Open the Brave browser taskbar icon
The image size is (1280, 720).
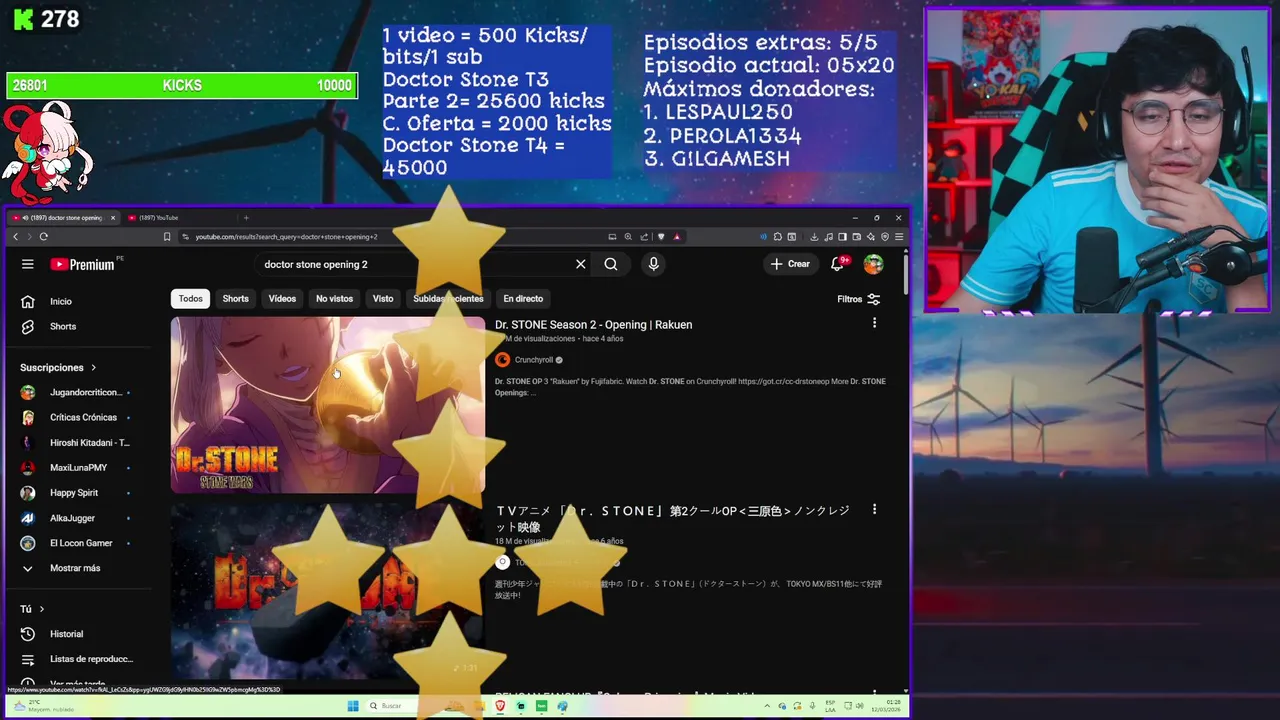tap(500, 706)
